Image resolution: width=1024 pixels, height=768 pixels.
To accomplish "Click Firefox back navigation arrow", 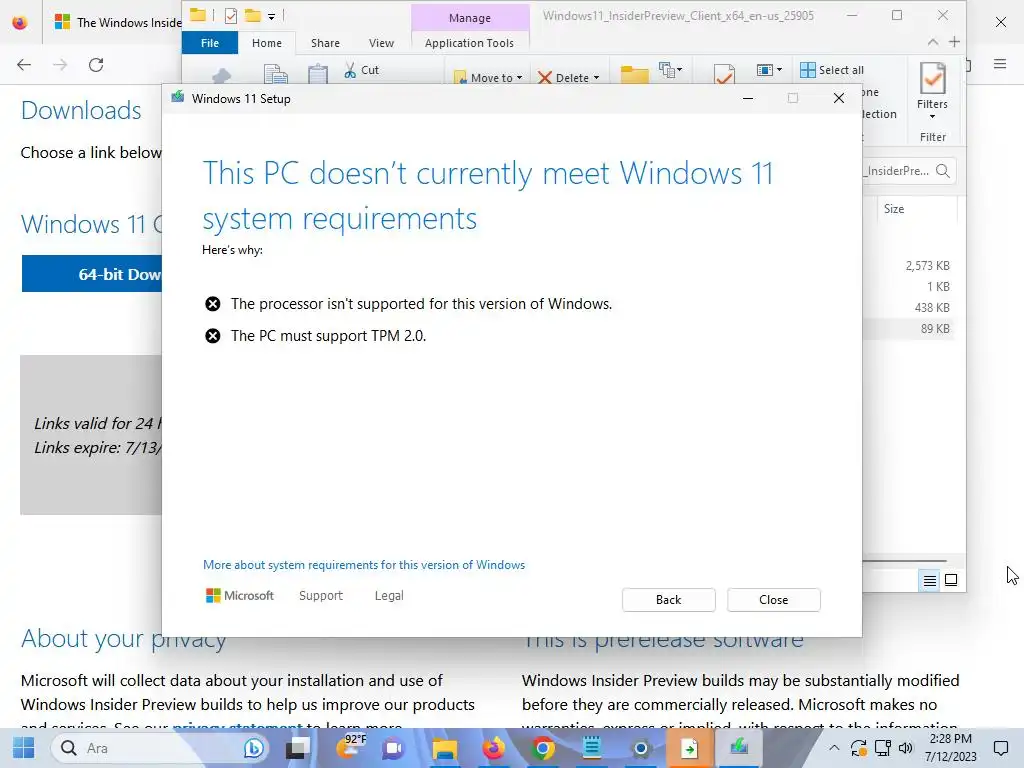I will pyautogui.click(x=24, y=65).
